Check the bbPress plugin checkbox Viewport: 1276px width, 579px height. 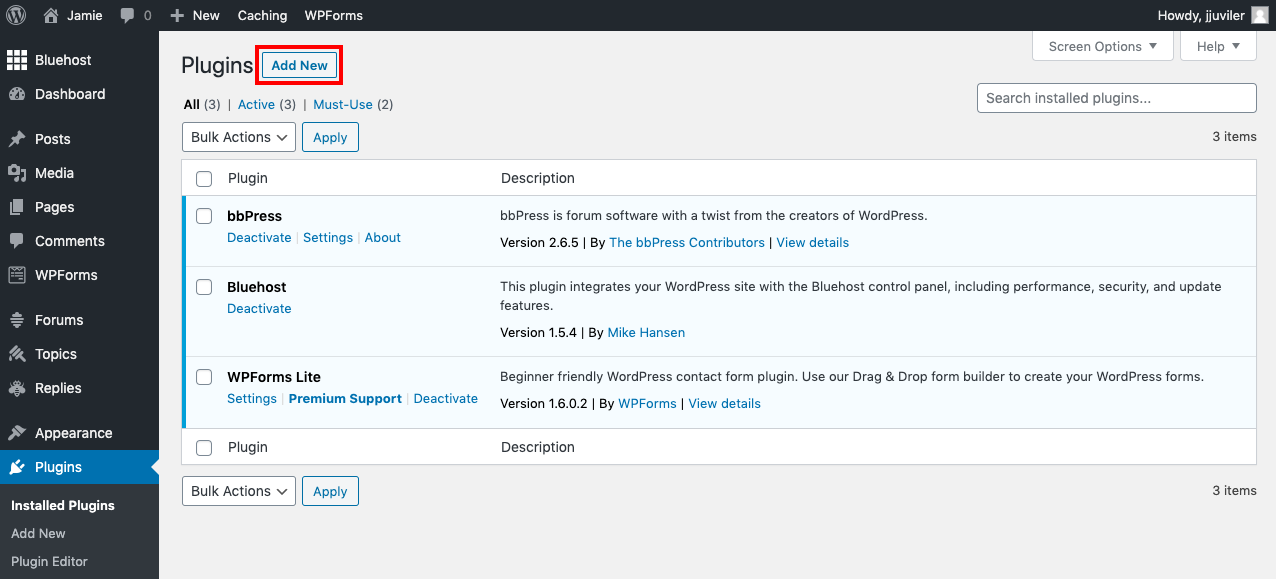pos(204,216)
